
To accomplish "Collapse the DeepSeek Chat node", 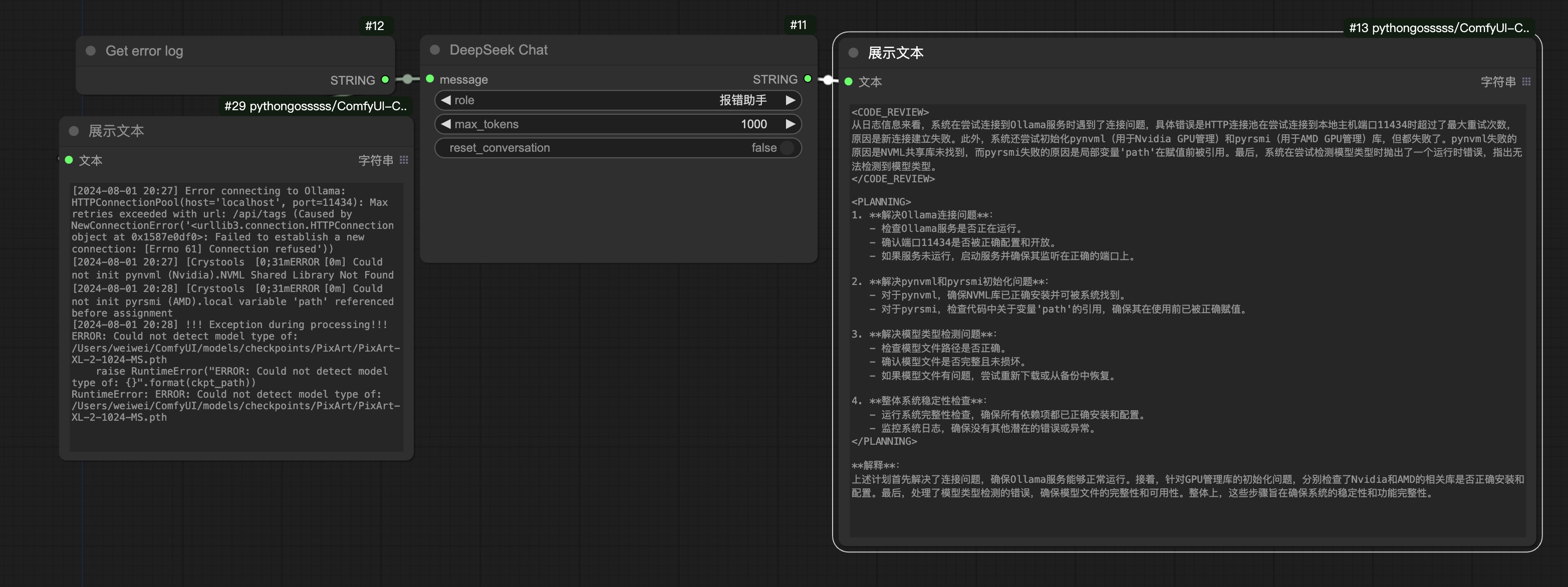I will 435,50.
